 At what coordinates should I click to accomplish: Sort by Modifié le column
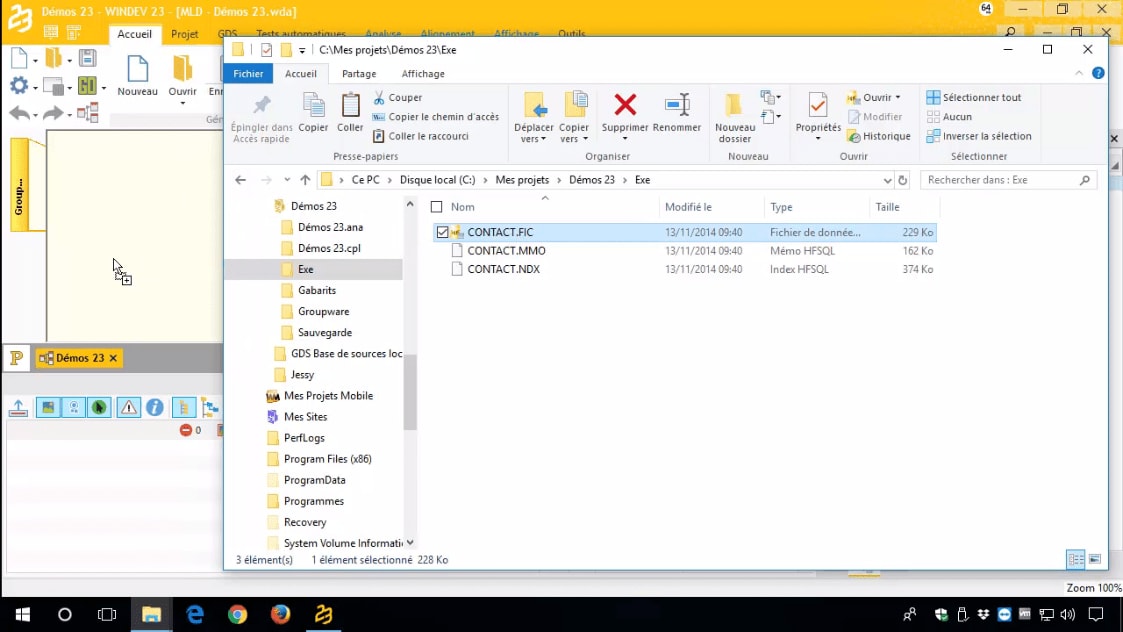(x=688, y=207)
